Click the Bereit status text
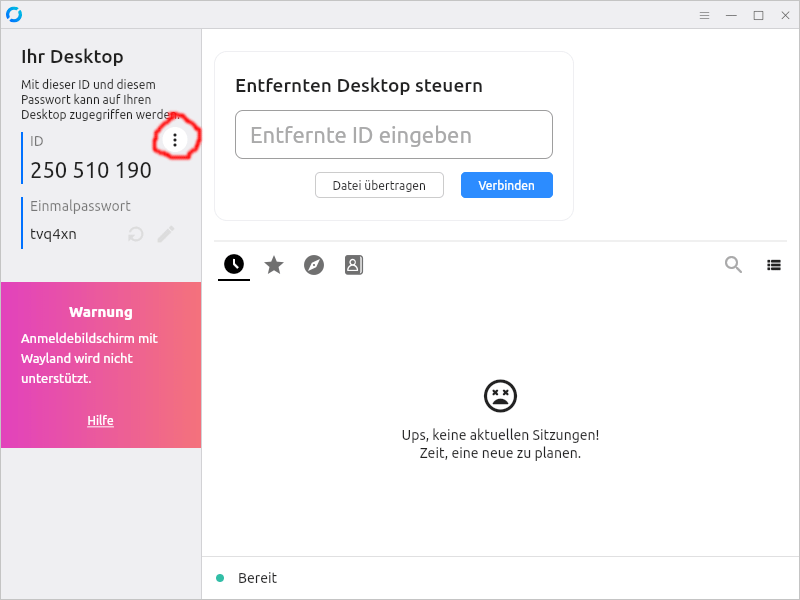This screenshot has height=600, width=800. [257, 578]
